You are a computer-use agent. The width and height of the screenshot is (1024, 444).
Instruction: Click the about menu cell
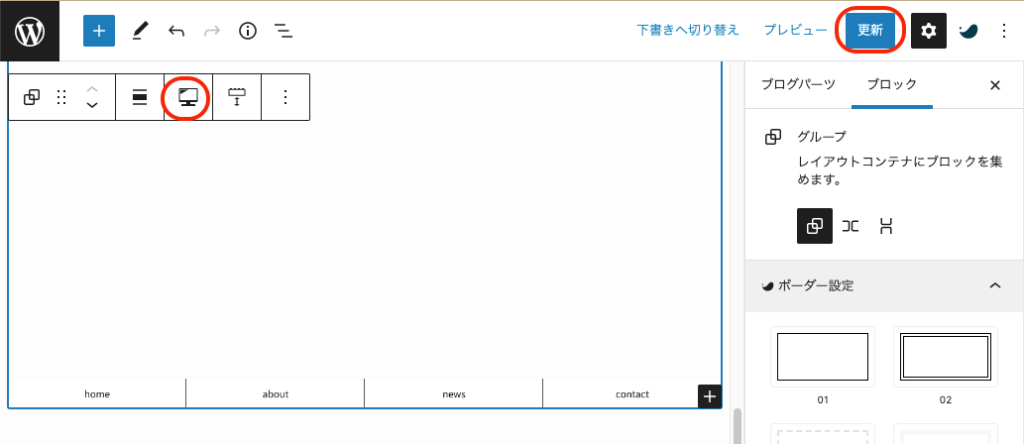click(275, 394)
